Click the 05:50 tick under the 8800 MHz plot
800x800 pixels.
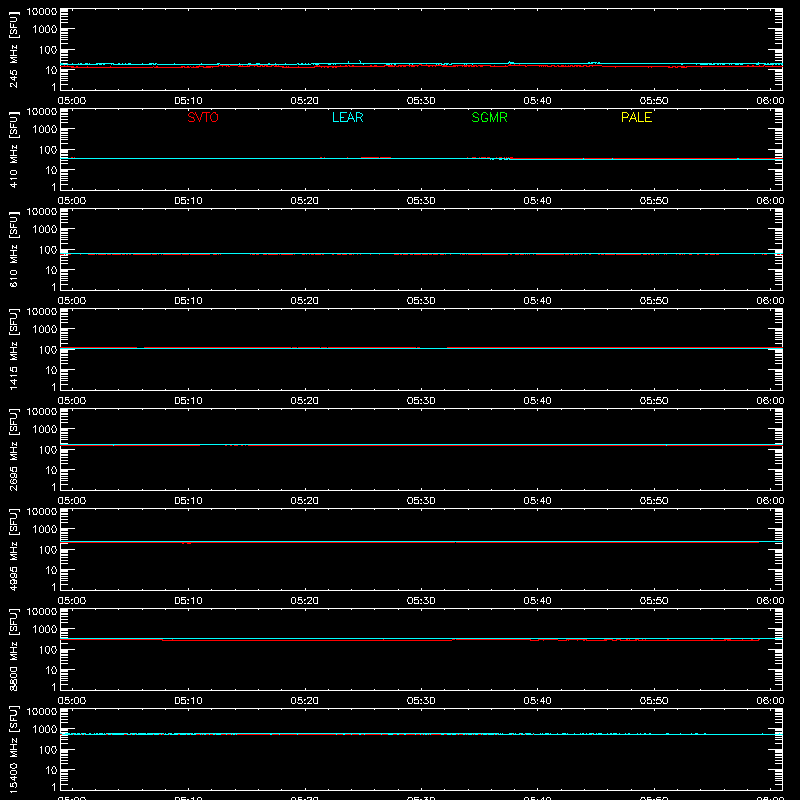[x=654, y=701]
